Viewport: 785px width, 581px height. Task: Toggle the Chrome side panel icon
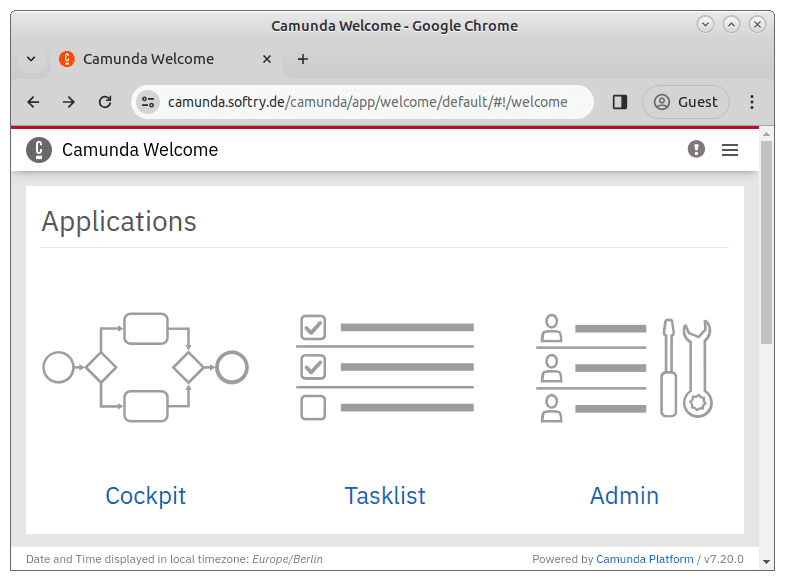point(620,102)
